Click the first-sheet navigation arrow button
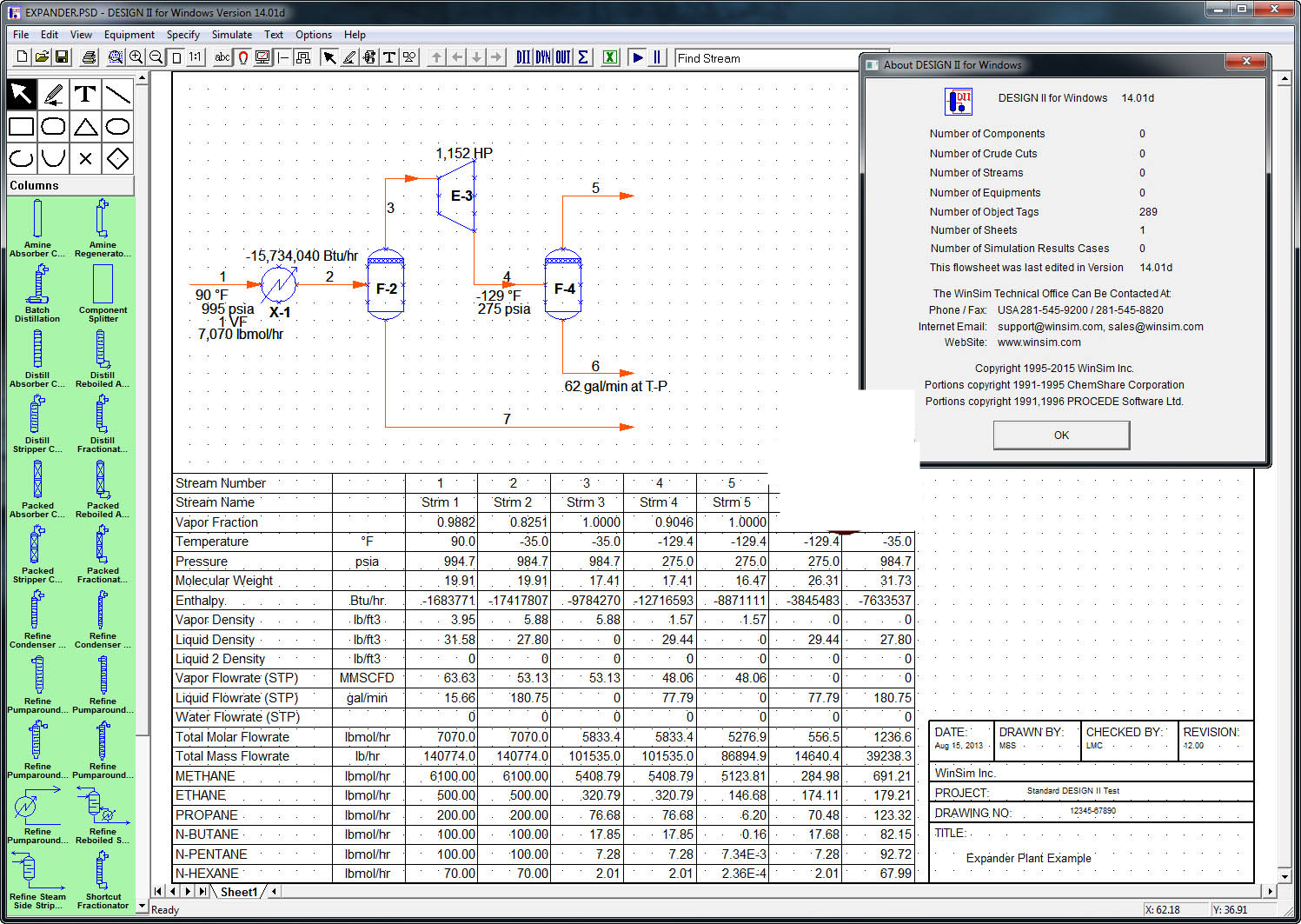The height and width of the screenshot is (924, 1301). pos(158,892)
